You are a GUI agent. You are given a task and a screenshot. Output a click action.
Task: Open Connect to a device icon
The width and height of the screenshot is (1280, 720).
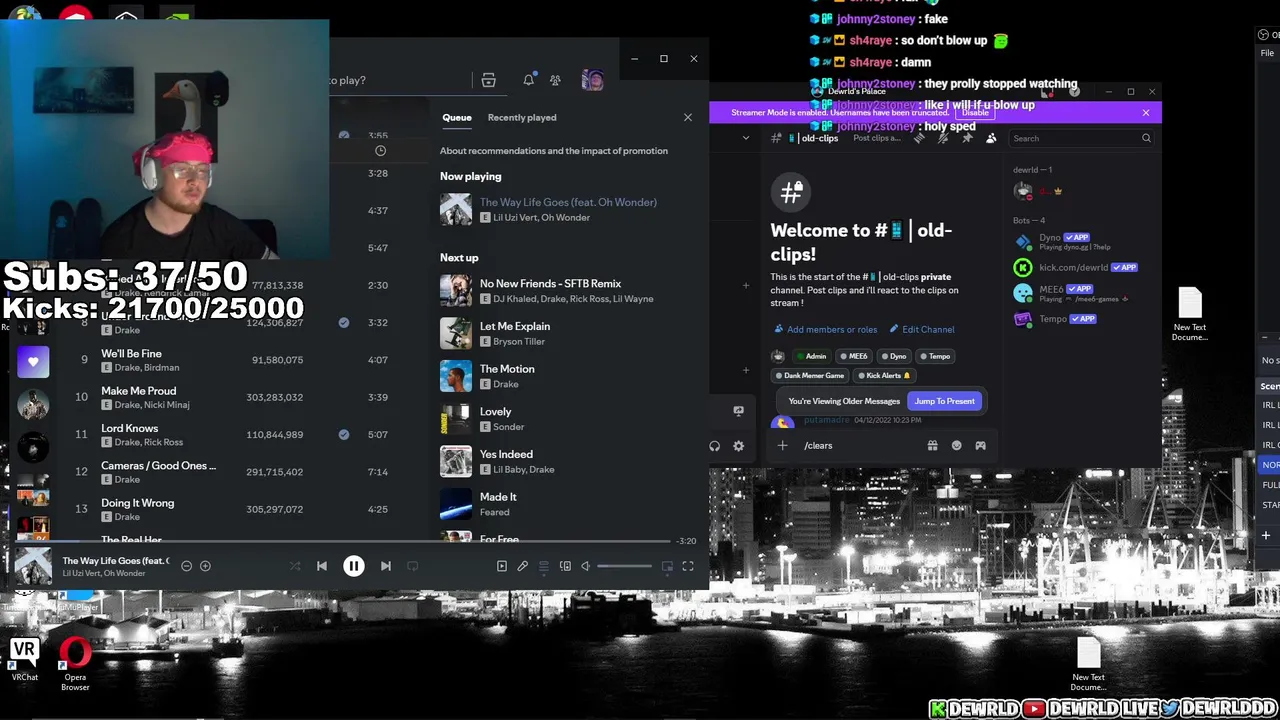(x=565, y=566)
